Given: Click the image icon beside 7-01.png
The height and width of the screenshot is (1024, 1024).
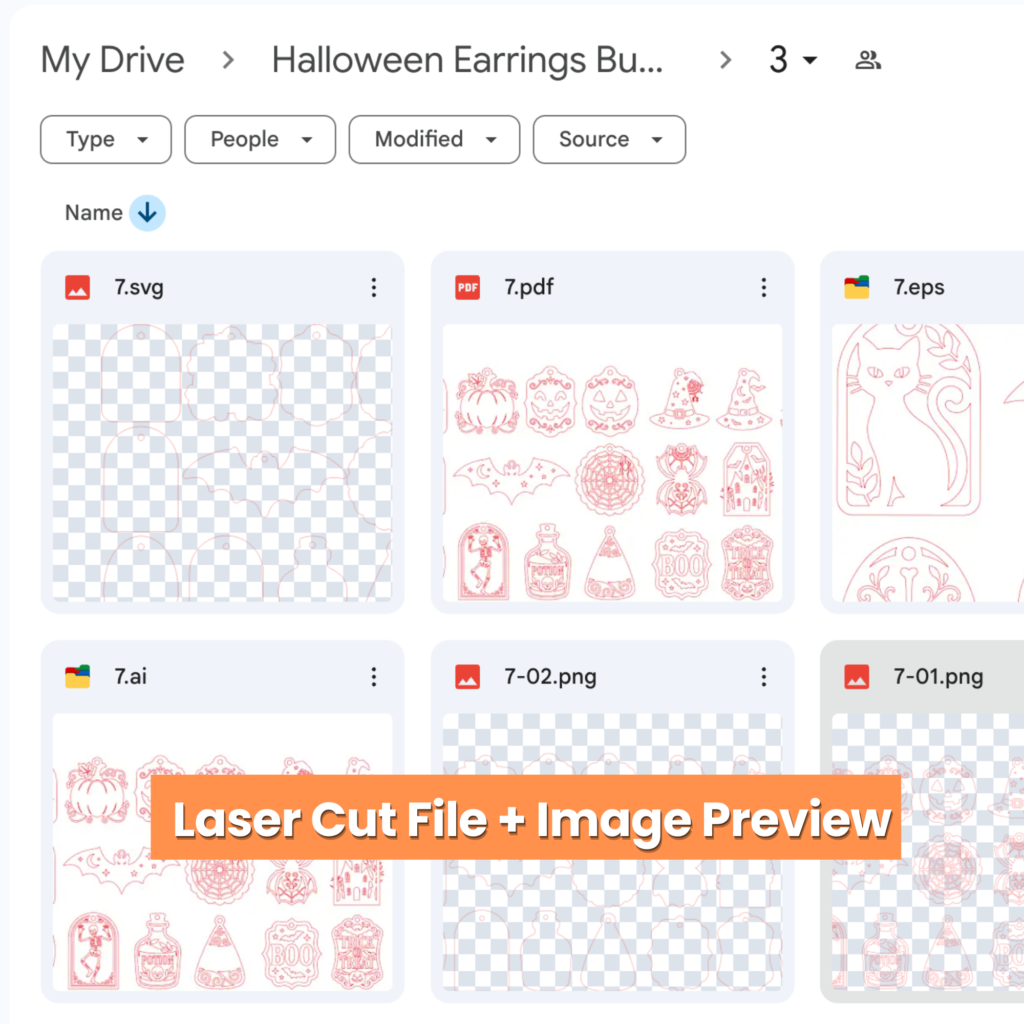Looking at the screenshot, I should coord(857,677).
